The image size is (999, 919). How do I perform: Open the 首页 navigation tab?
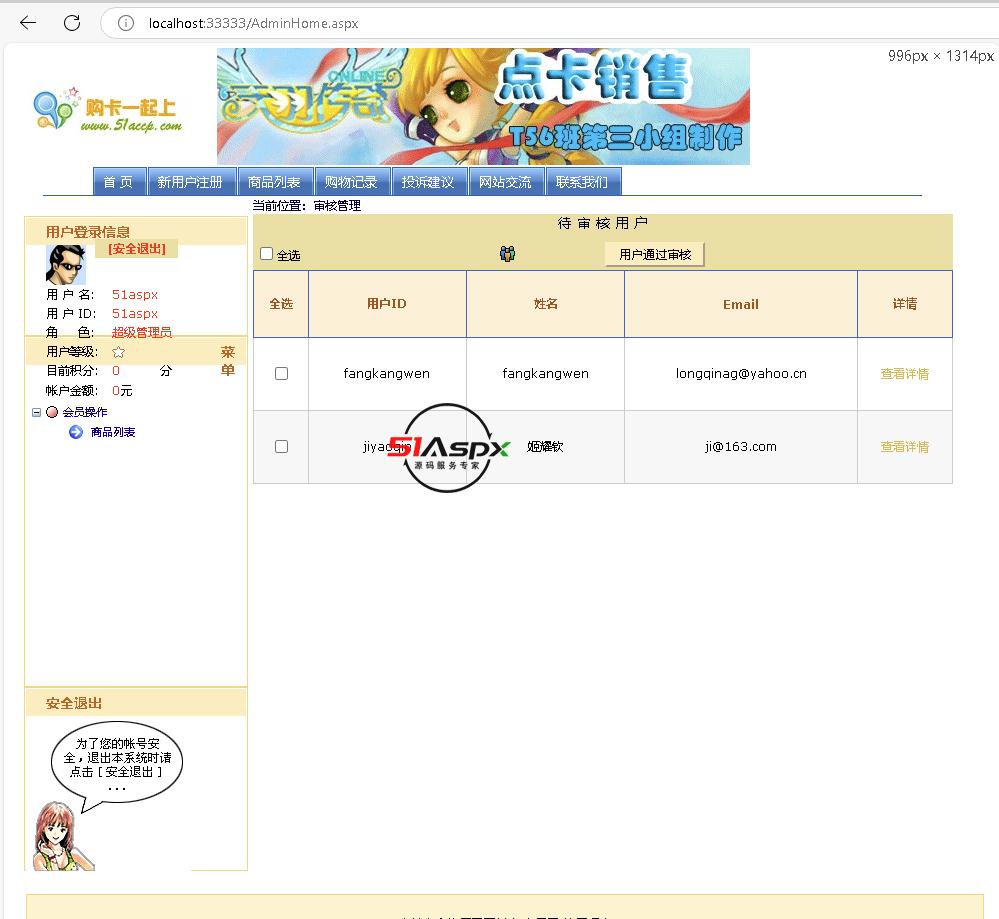119,182
